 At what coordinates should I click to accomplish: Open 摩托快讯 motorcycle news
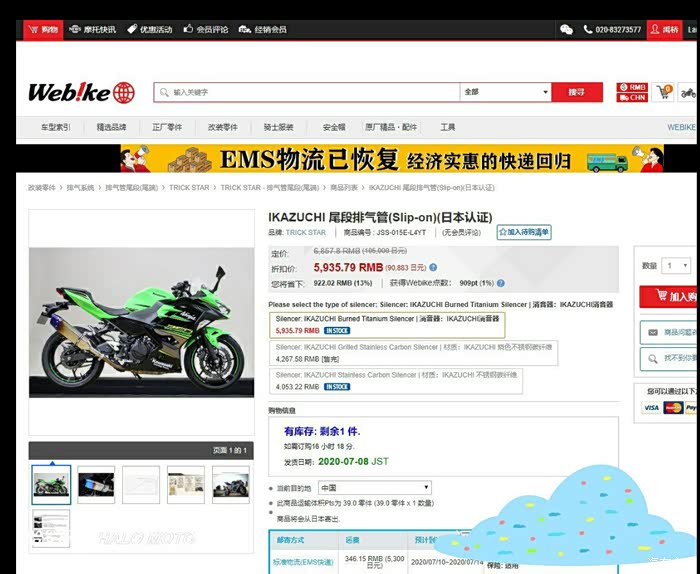pyautogui.click(x=92, y=30)
